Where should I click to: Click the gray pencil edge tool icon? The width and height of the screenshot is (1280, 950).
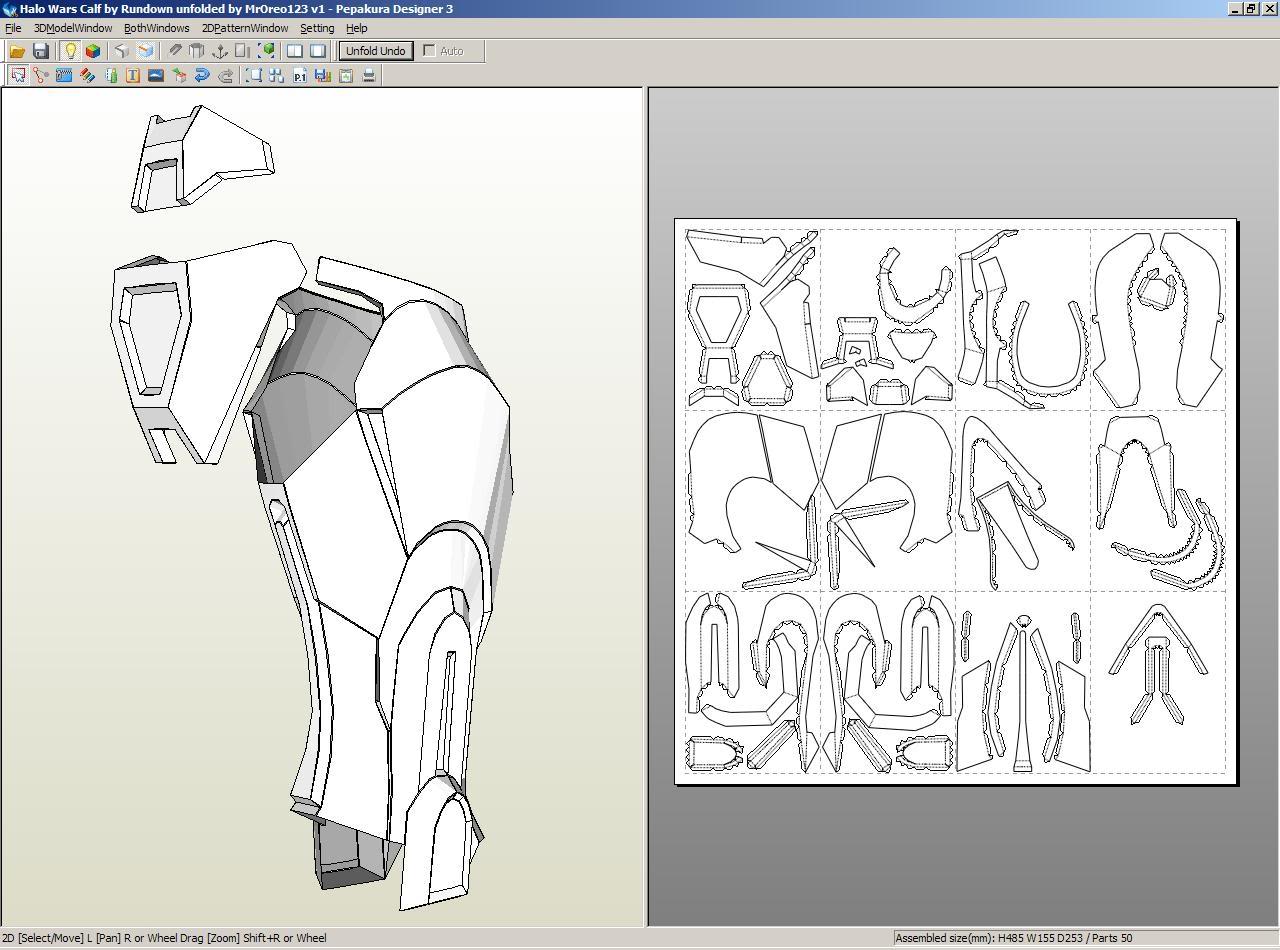click(x=174, y=51)
